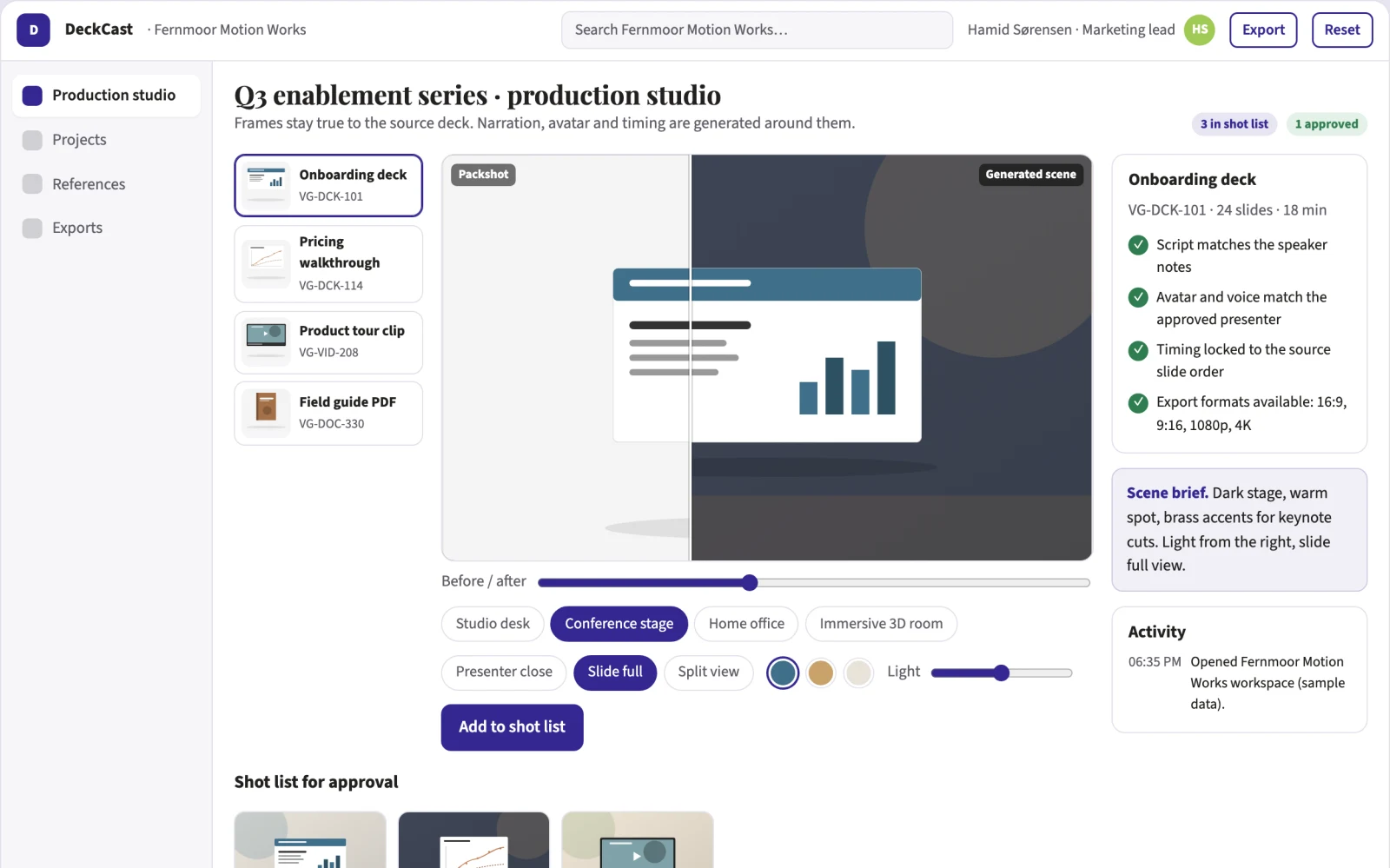The width and height of the screenshot is (1390, 868).
Task: Click the Field guide PDF thumbnail icon
Action: pyautogui.click(x=266, y=413)
